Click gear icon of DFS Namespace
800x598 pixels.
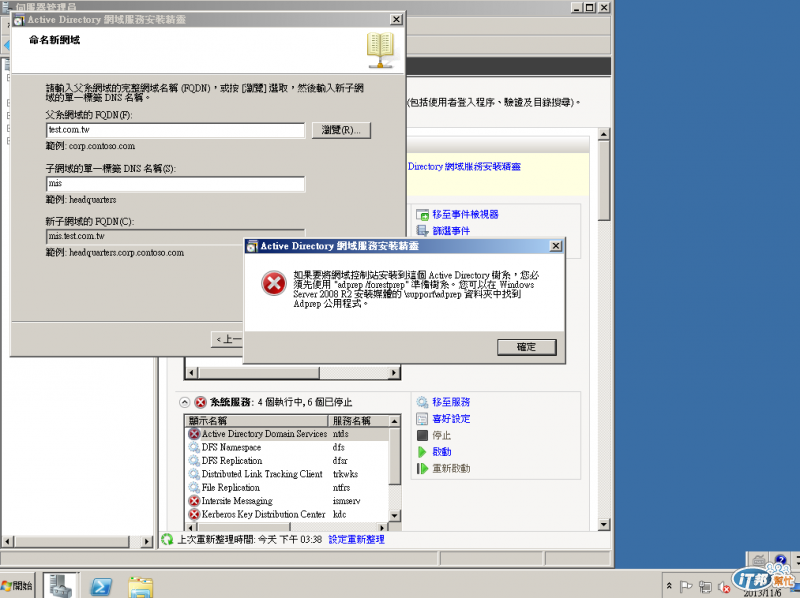(x=194, y=447)
